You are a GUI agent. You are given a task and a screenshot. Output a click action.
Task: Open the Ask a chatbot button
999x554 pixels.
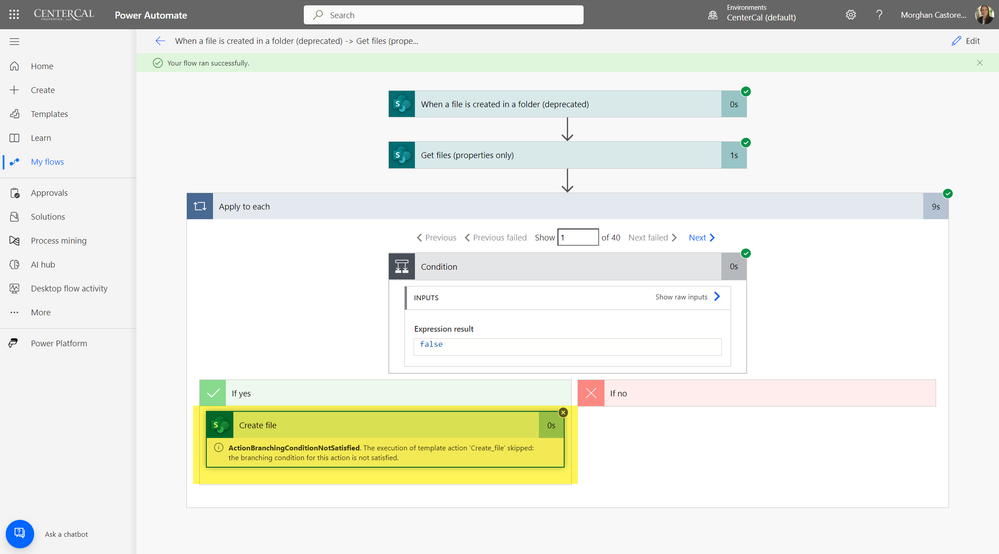20,534
